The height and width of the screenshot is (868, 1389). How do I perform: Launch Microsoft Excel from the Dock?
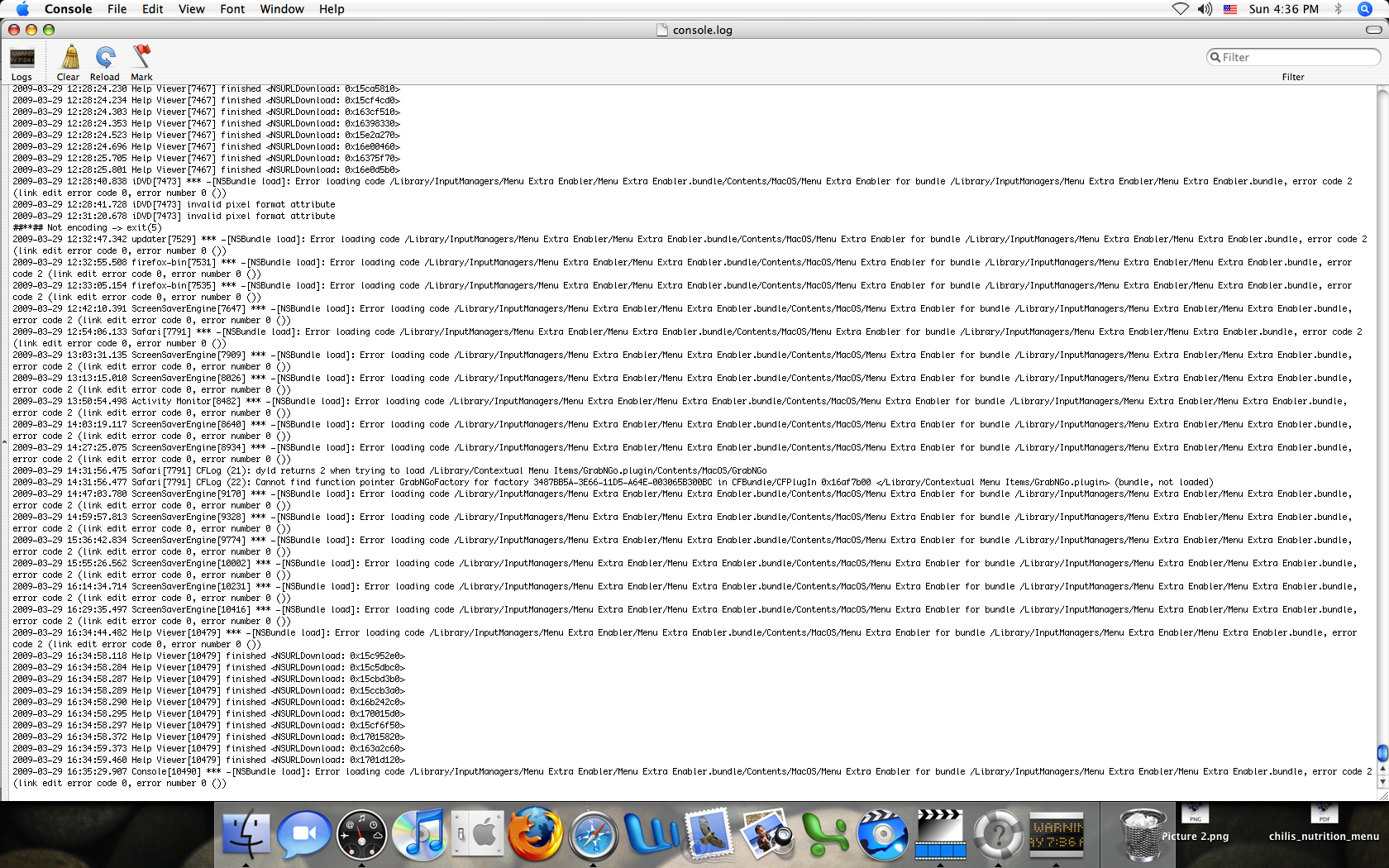(x=824, y=833)
